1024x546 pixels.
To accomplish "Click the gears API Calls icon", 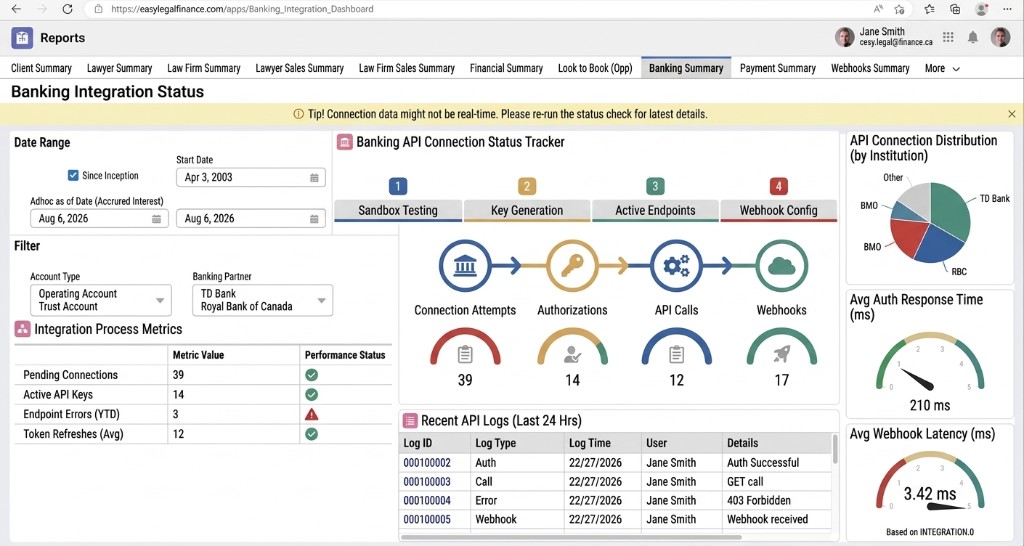I will tap(677, 266).
